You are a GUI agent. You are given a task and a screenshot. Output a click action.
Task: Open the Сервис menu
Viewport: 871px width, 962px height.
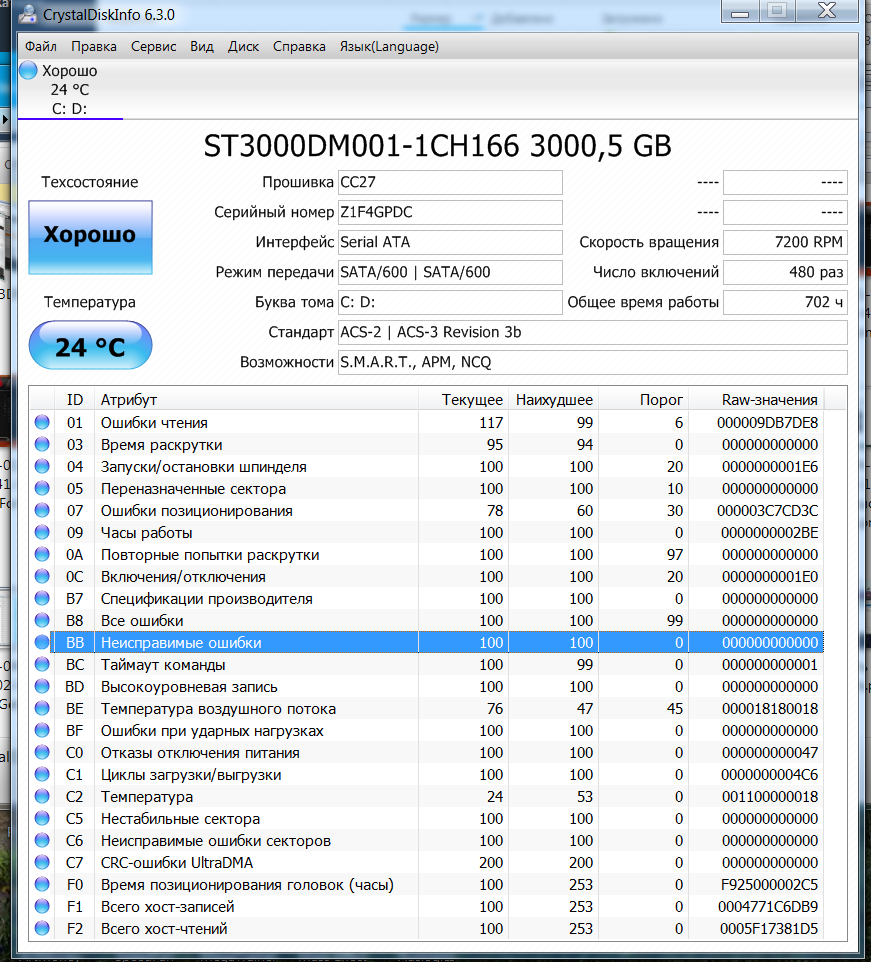coord(153,47)
